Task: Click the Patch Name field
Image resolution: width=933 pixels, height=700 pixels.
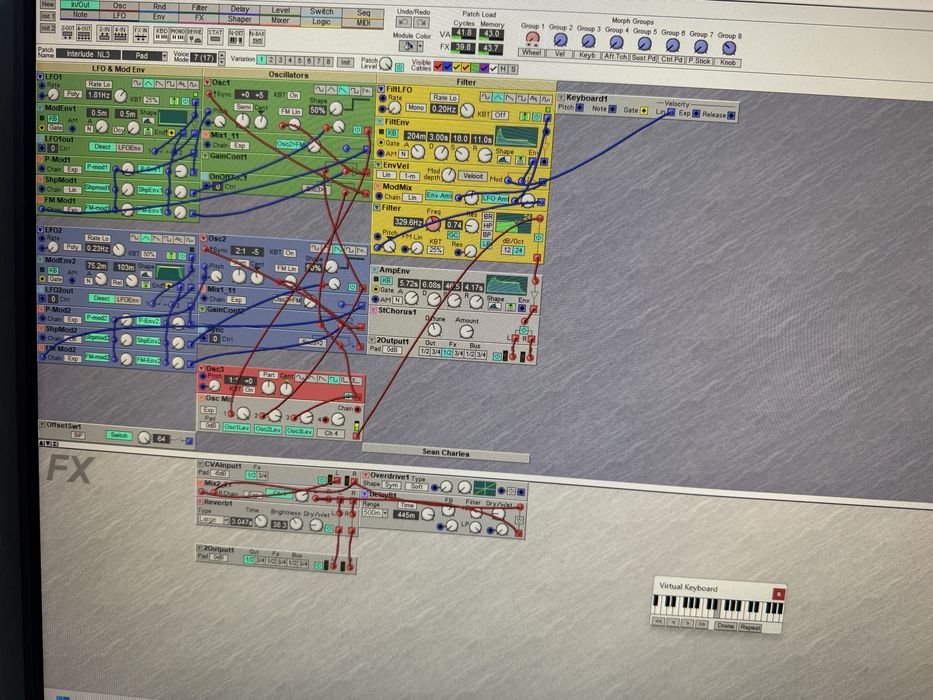Action: coord(88,54)
